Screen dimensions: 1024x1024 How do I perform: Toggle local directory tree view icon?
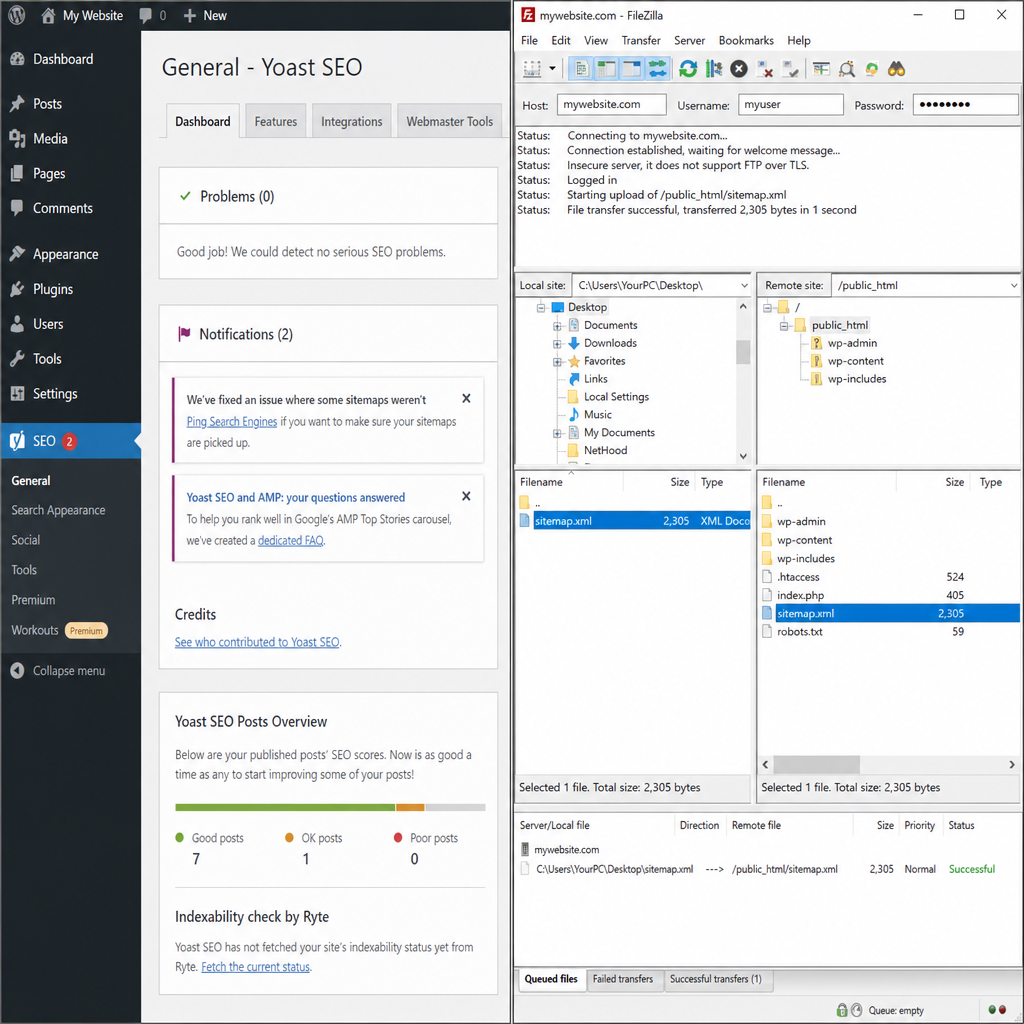(607, 69)
